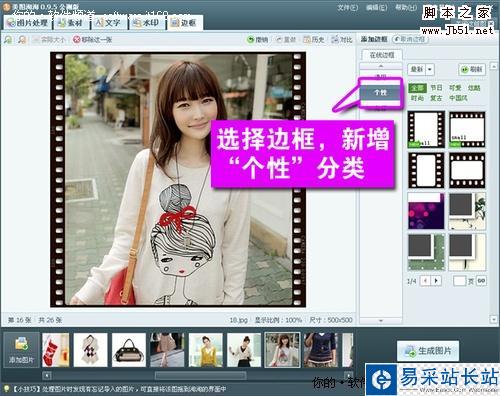Select the highlighted girl-in-sweater thumbnail
Image resolution: width=500 pixels, height=396 pixels.
282,350
